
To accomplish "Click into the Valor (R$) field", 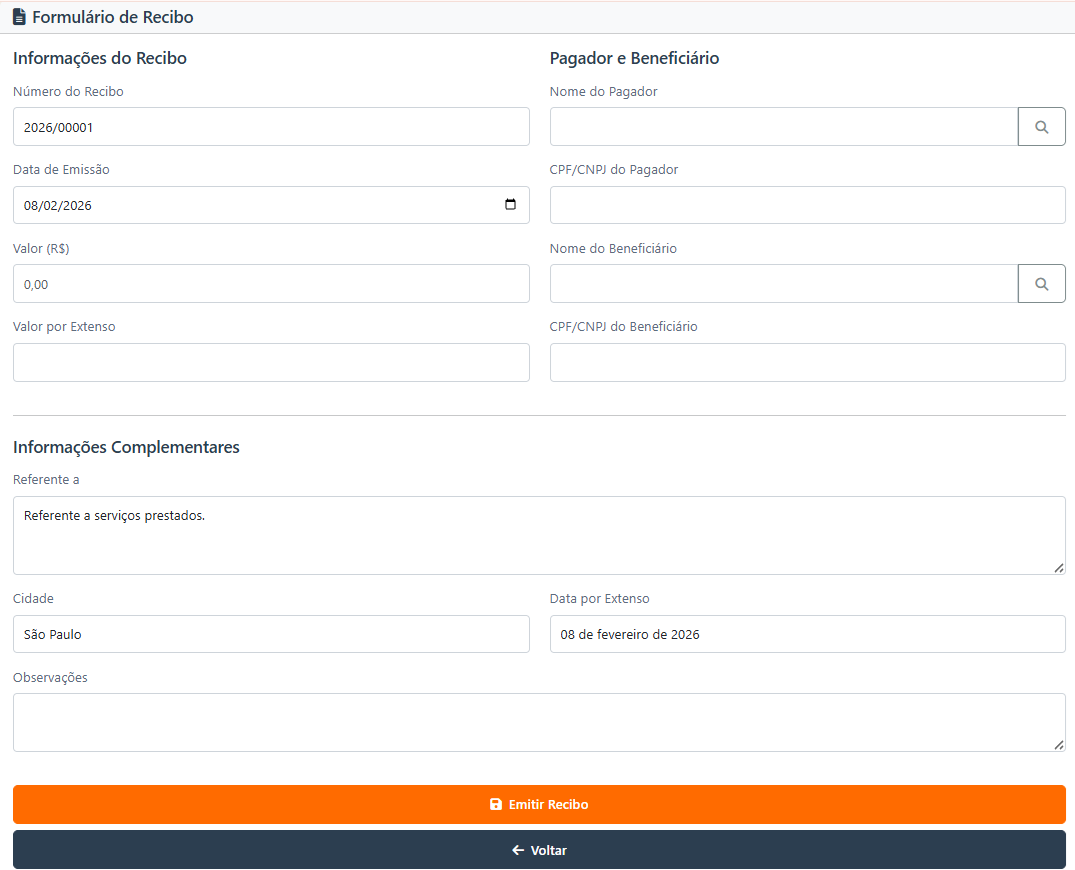I will [x=271, y=284].
